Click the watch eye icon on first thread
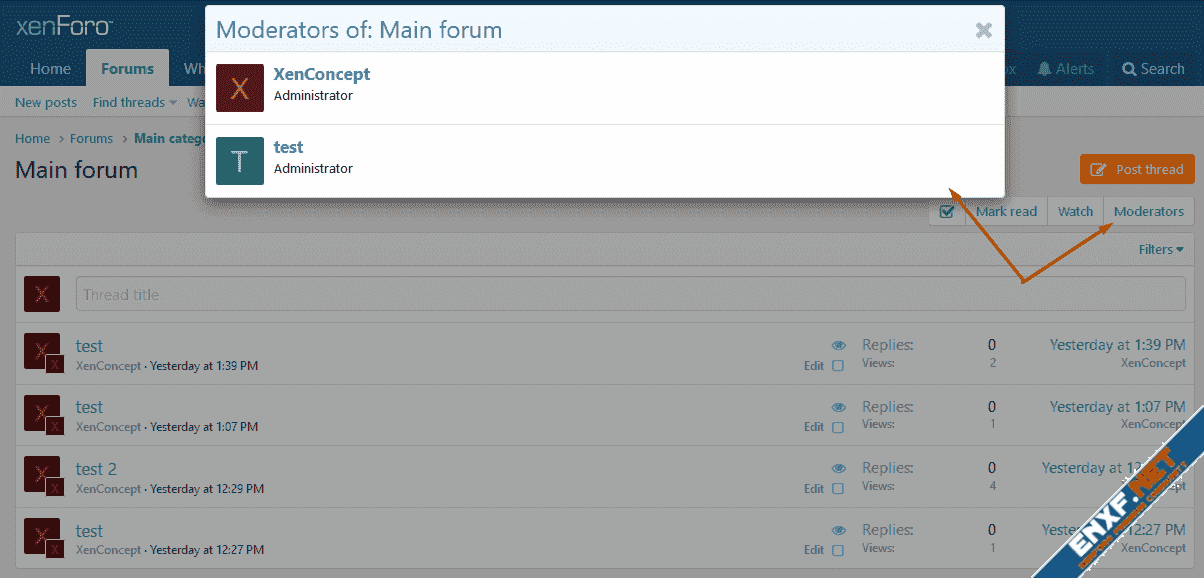The height and width of the screenshot is (578, 1204). pos(838,345)
